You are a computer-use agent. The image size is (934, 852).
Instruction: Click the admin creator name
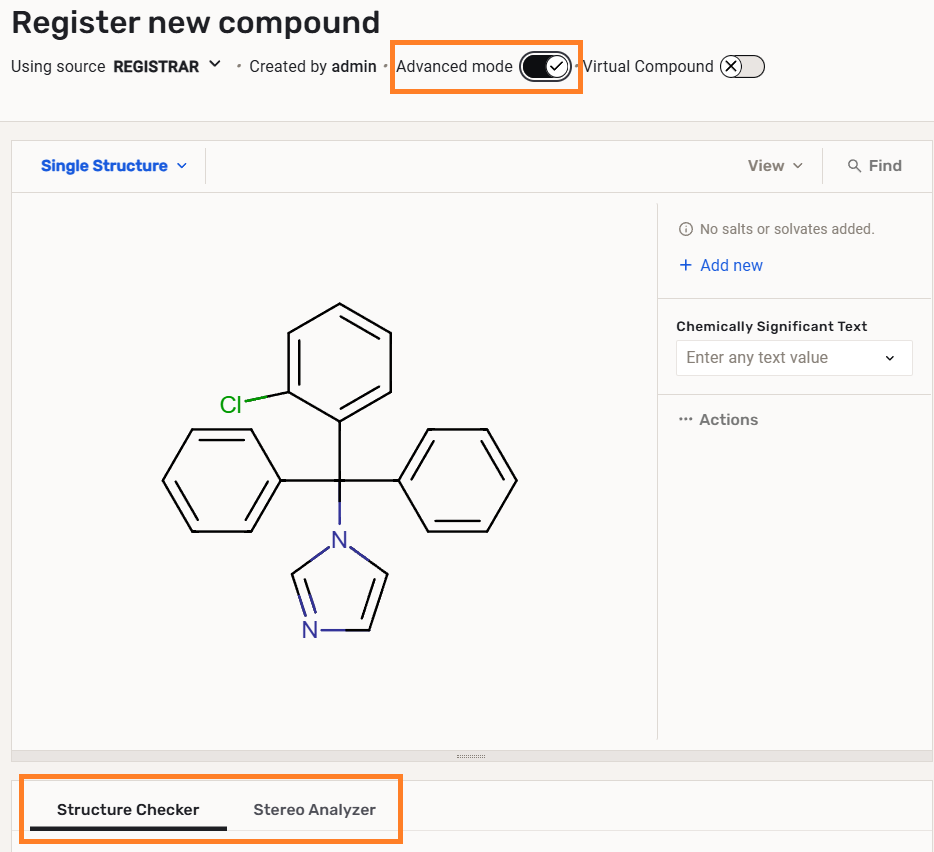354,67
